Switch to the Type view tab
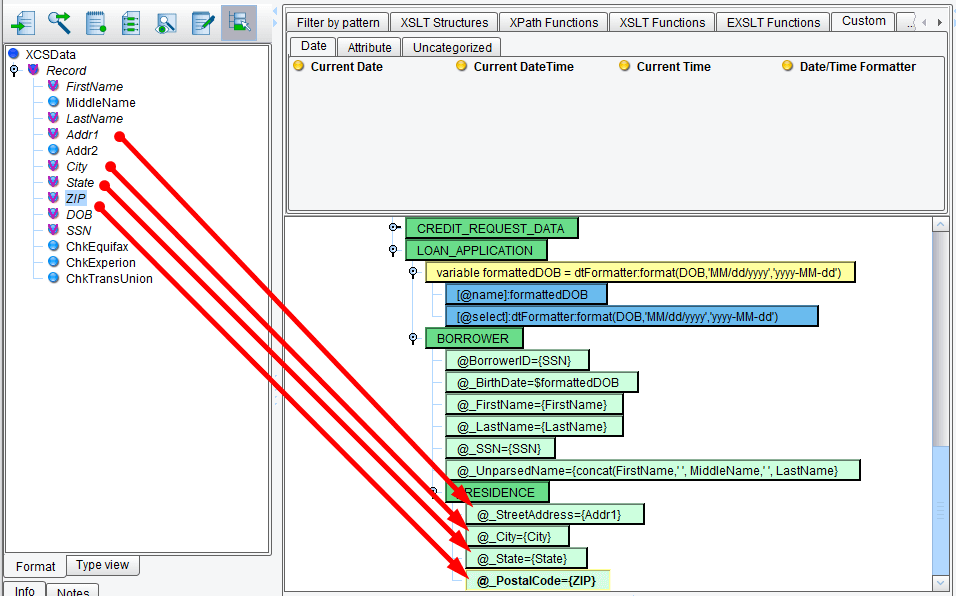 click(x=102, y=565)
